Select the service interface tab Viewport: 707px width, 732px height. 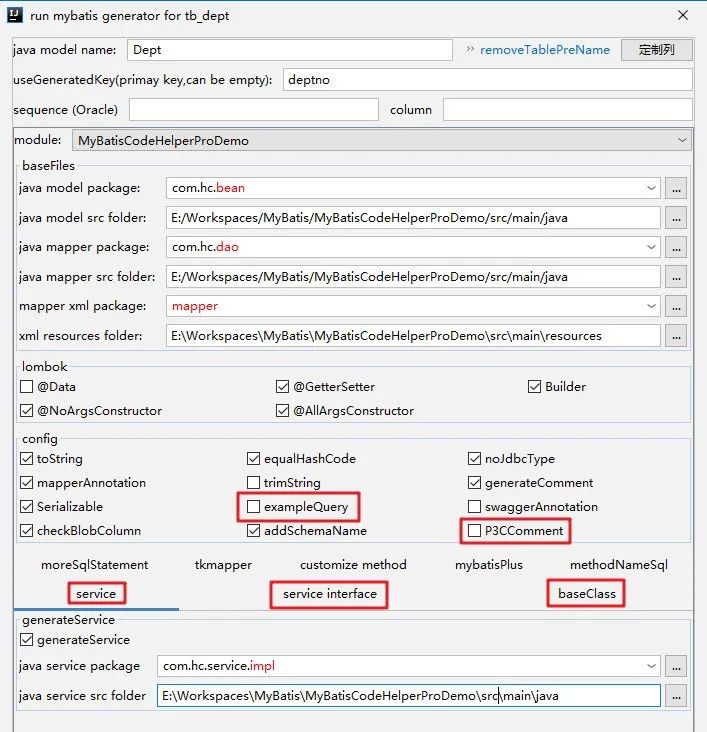coord(330,594)
